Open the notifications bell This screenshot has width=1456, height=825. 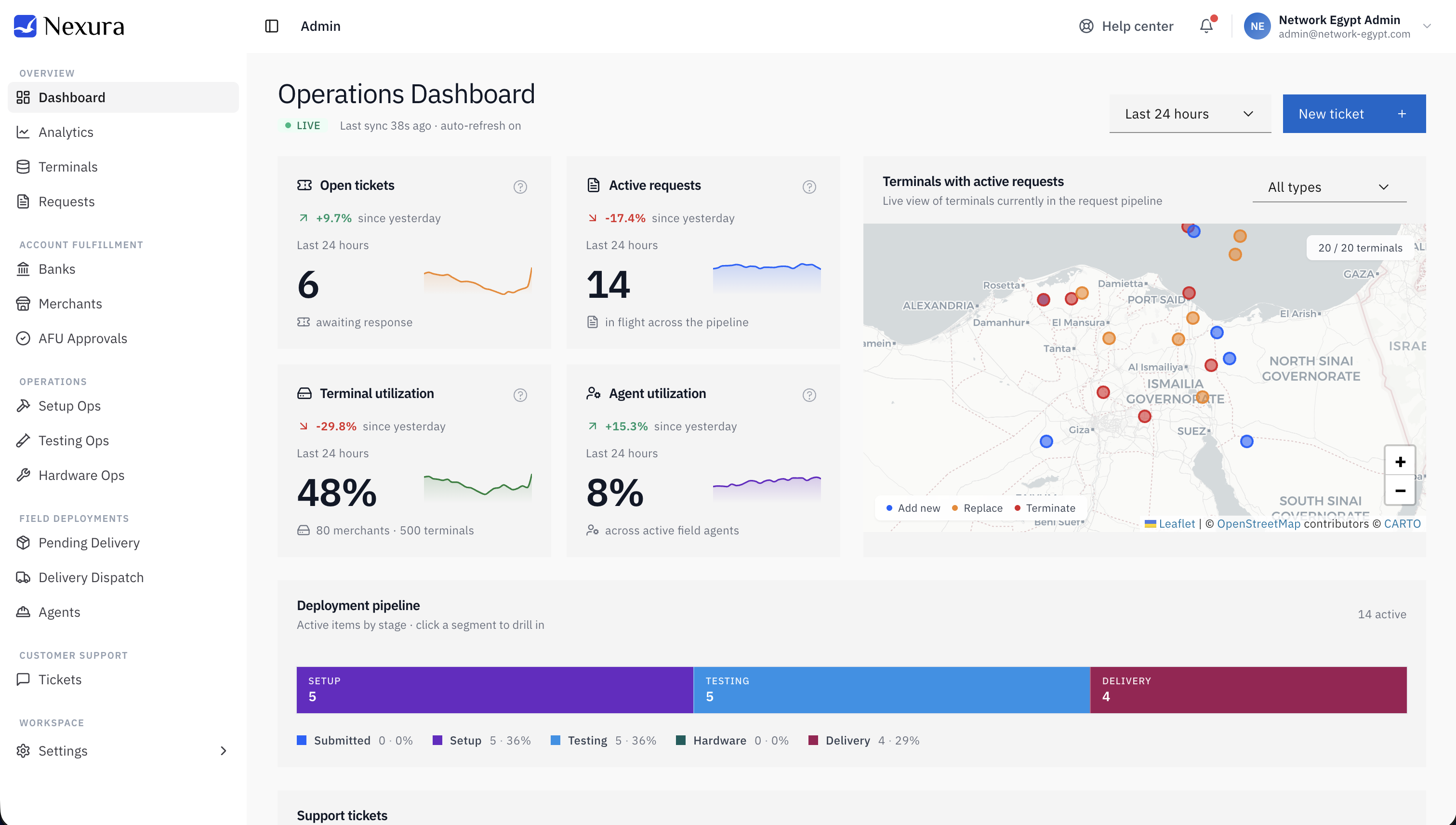(x=1206, y=26)
